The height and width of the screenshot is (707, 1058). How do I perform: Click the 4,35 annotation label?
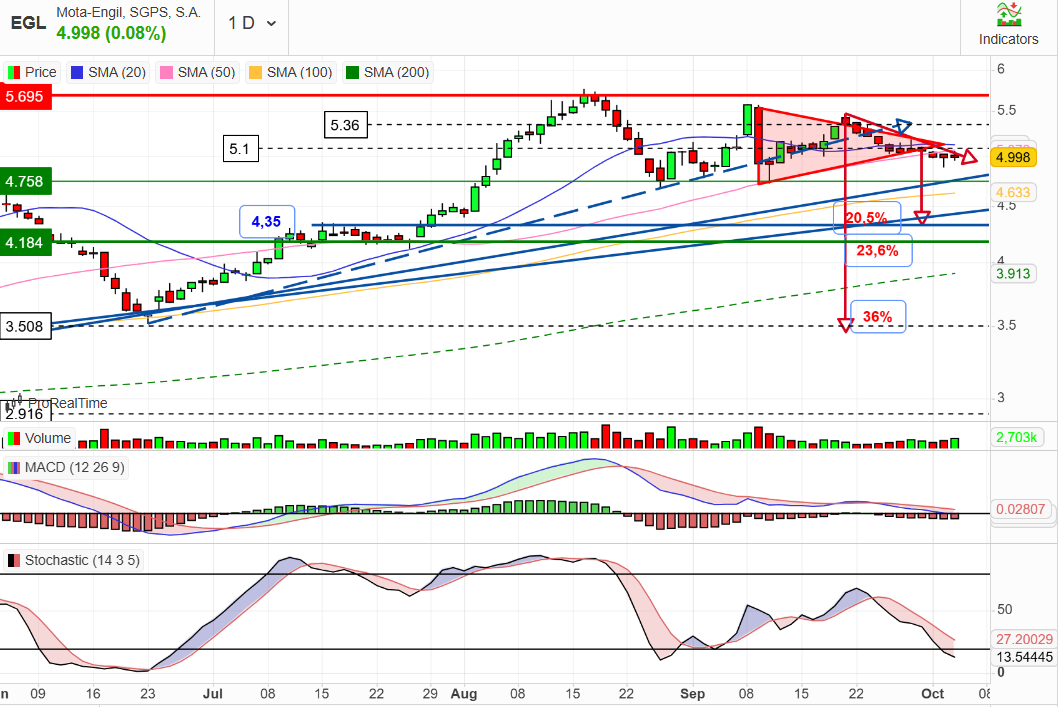[x=267, y=221]
